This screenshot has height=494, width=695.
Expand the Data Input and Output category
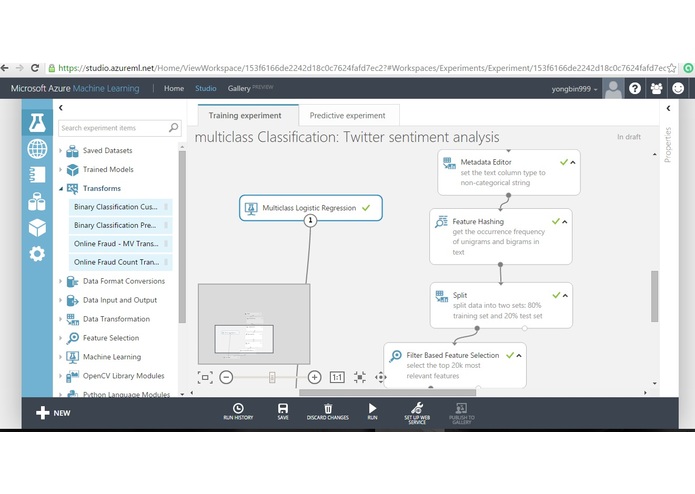coord(61,300)
